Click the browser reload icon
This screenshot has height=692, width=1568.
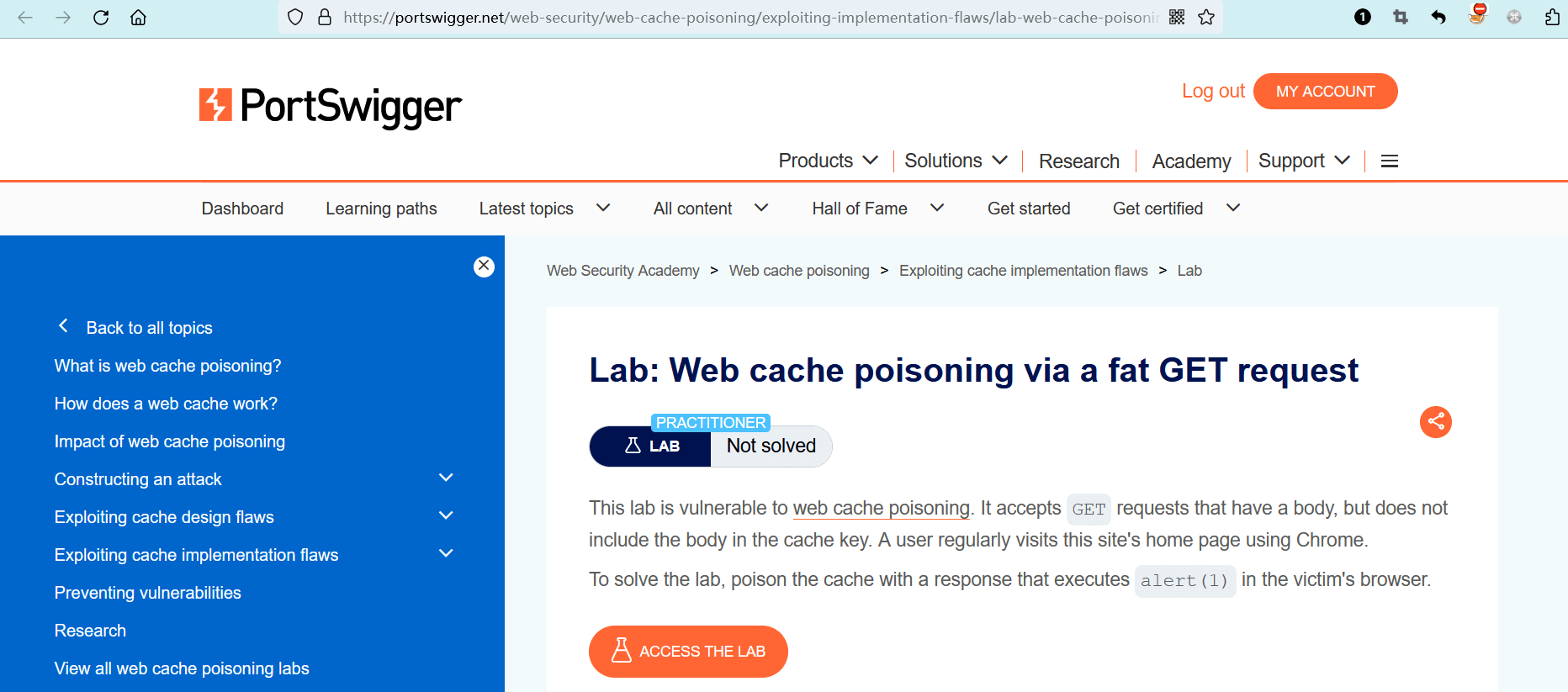click(101, 18)
